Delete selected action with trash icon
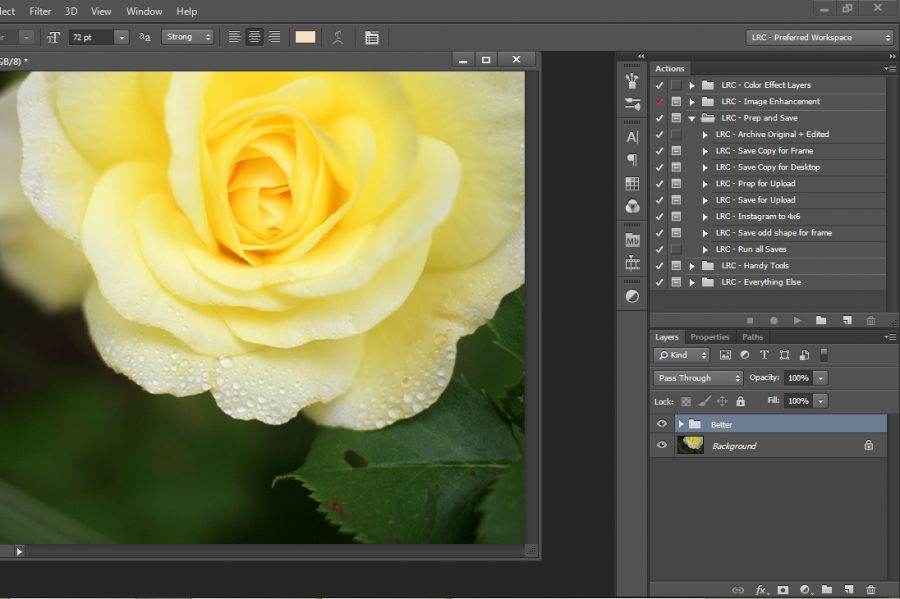Screen dimensions: 900x599 pos(871,320)
